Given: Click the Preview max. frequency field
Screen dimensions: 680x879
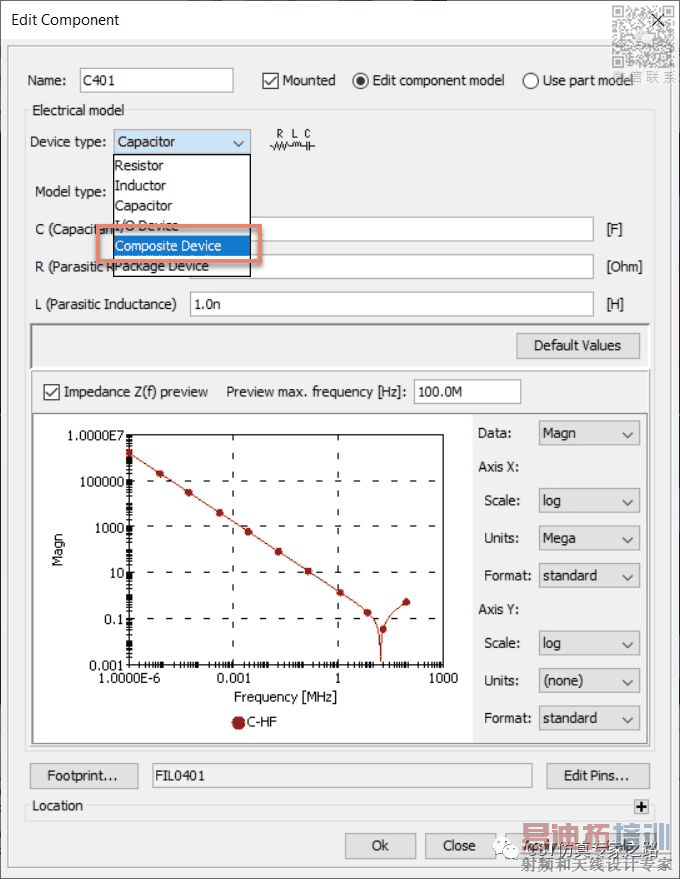Looking at the screenshot, I should (467, 392).
